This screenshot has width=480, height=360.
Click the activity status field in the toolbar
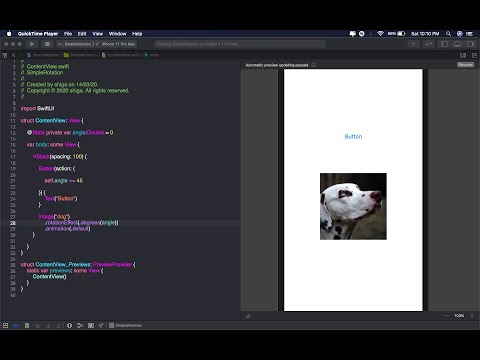240,44
